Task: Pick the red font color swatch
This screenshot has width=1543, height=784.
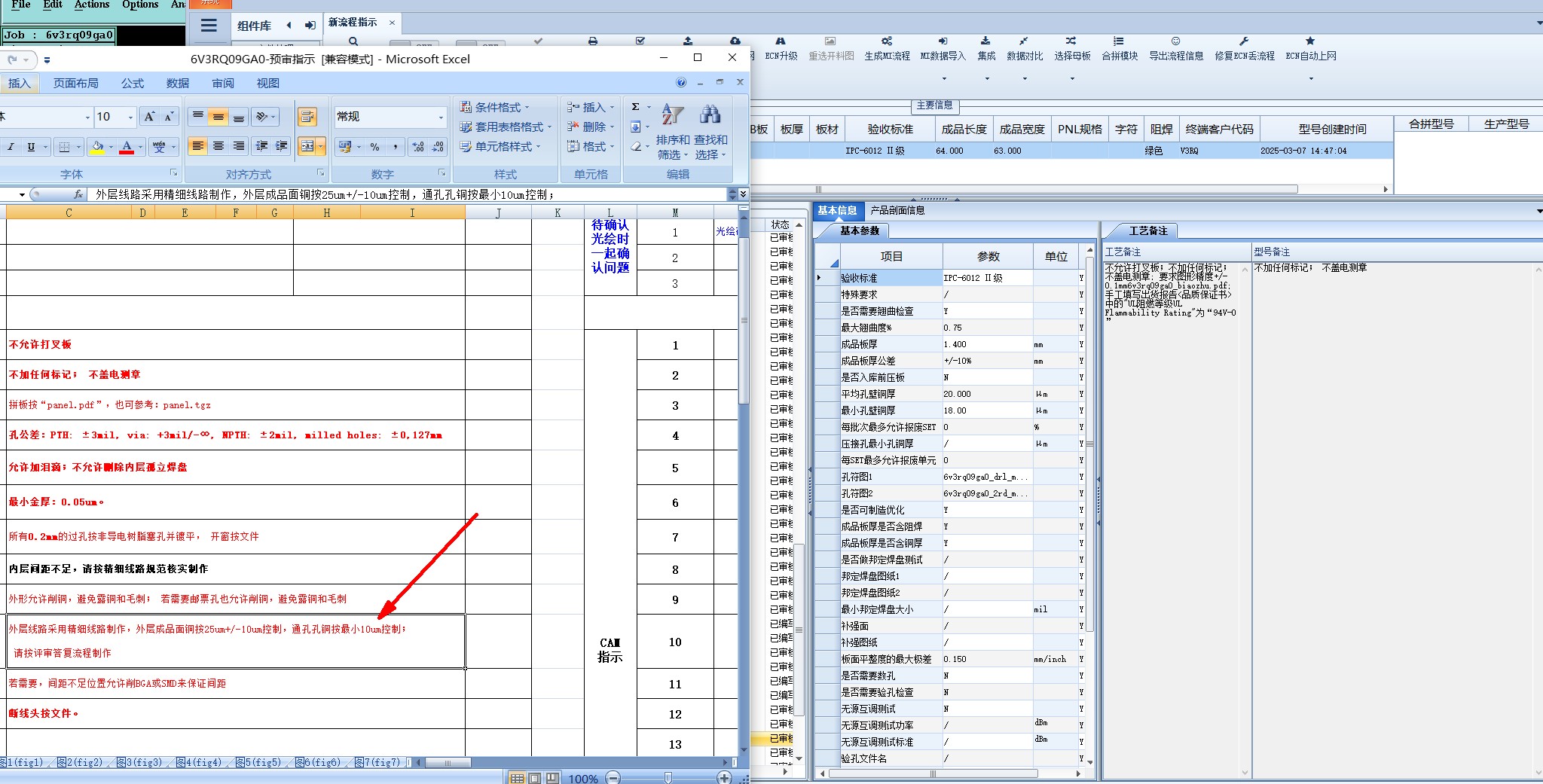Action: coord(127,147)
